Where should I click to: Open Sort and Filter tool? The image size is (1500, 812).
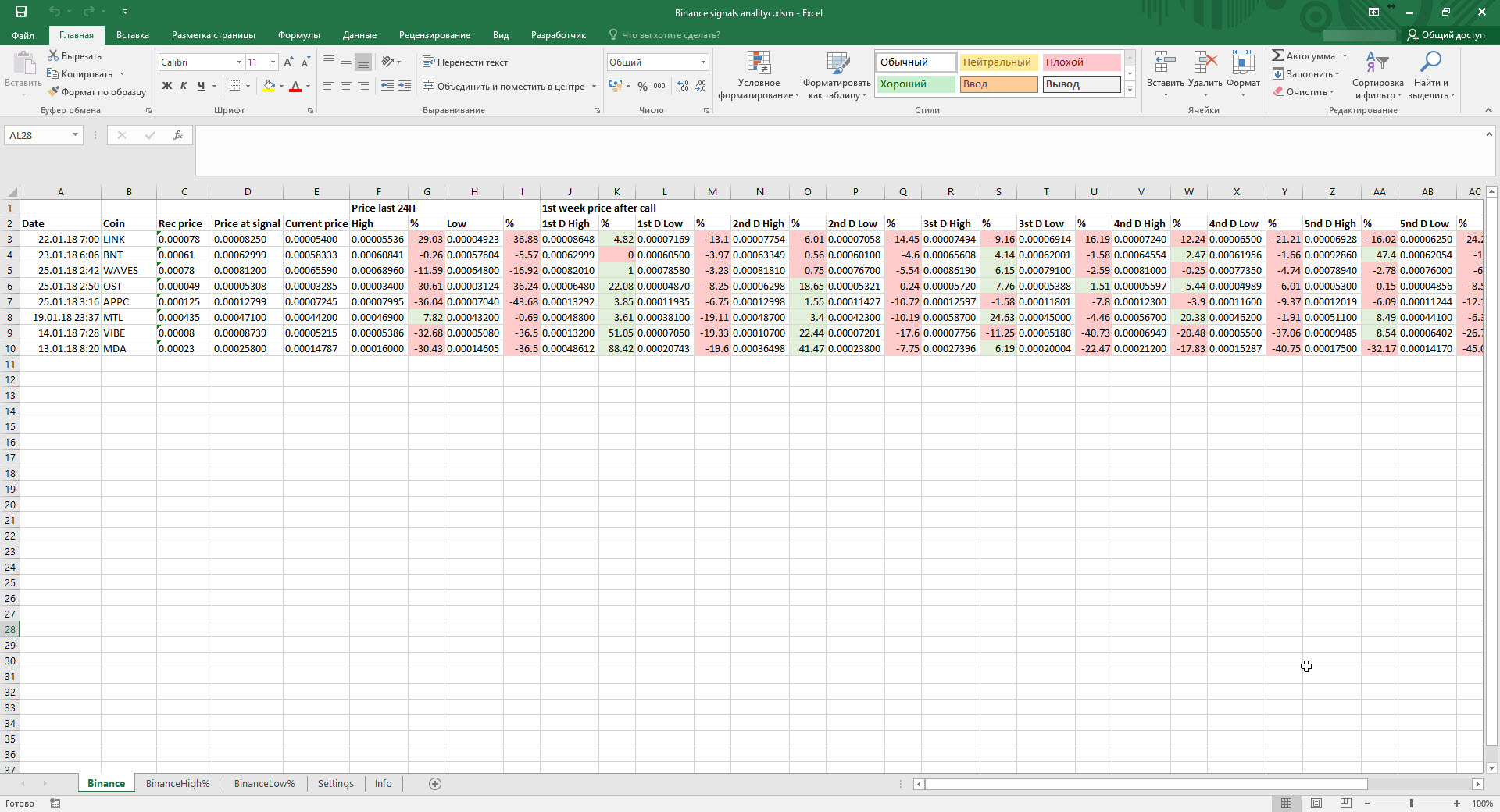pyautogui.click(x=1377, y=64)
